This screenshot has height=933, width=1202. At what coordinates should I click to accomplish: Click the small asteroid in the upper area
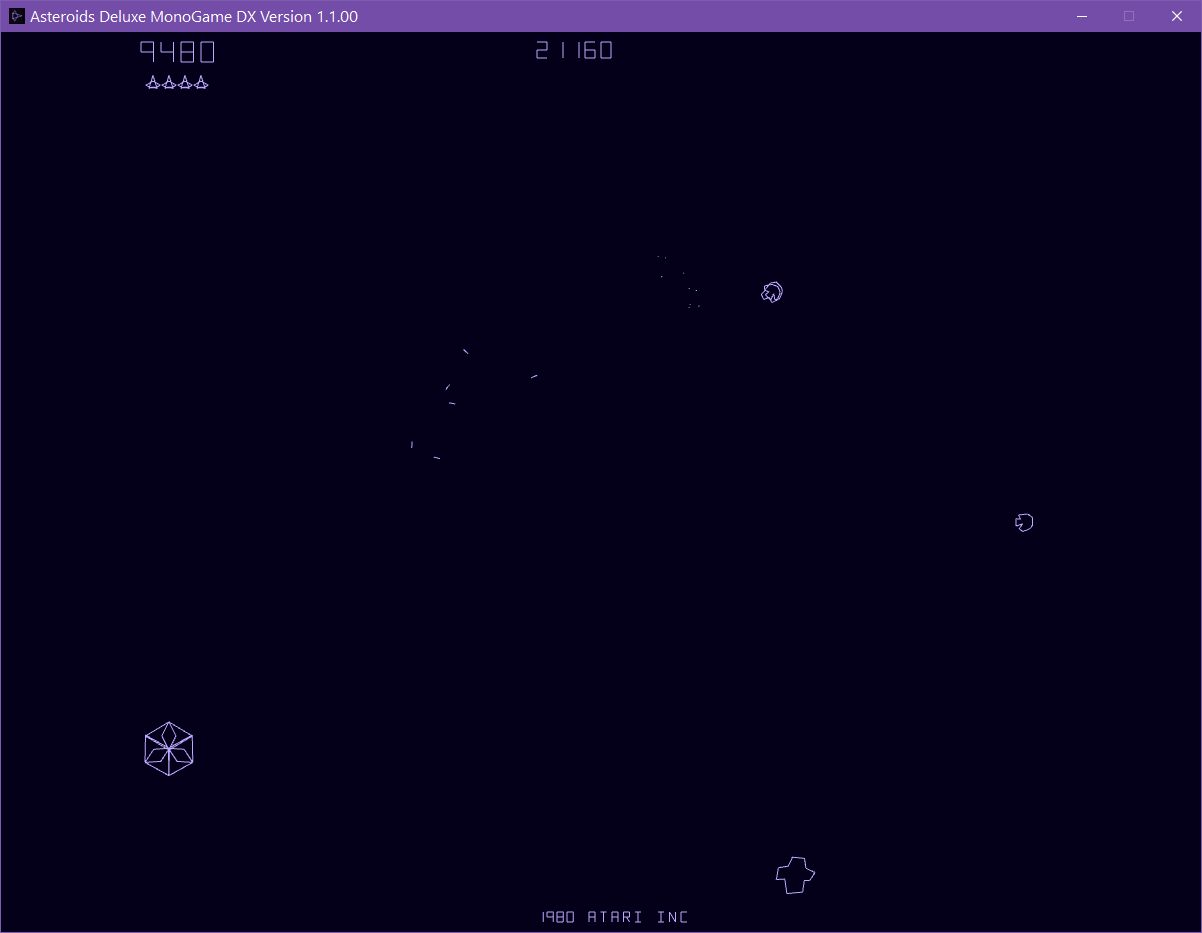[x=771, y=292]
